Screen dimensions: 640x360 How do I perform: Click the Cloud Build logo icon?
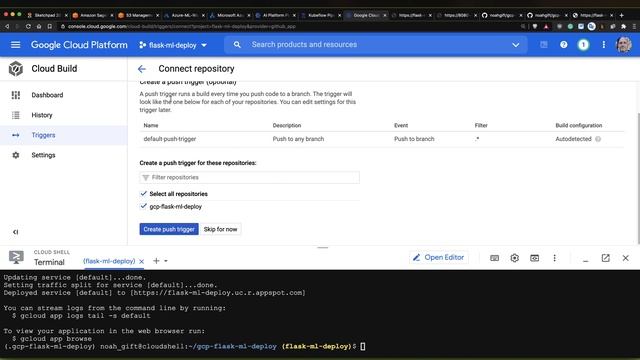(16, 69)
